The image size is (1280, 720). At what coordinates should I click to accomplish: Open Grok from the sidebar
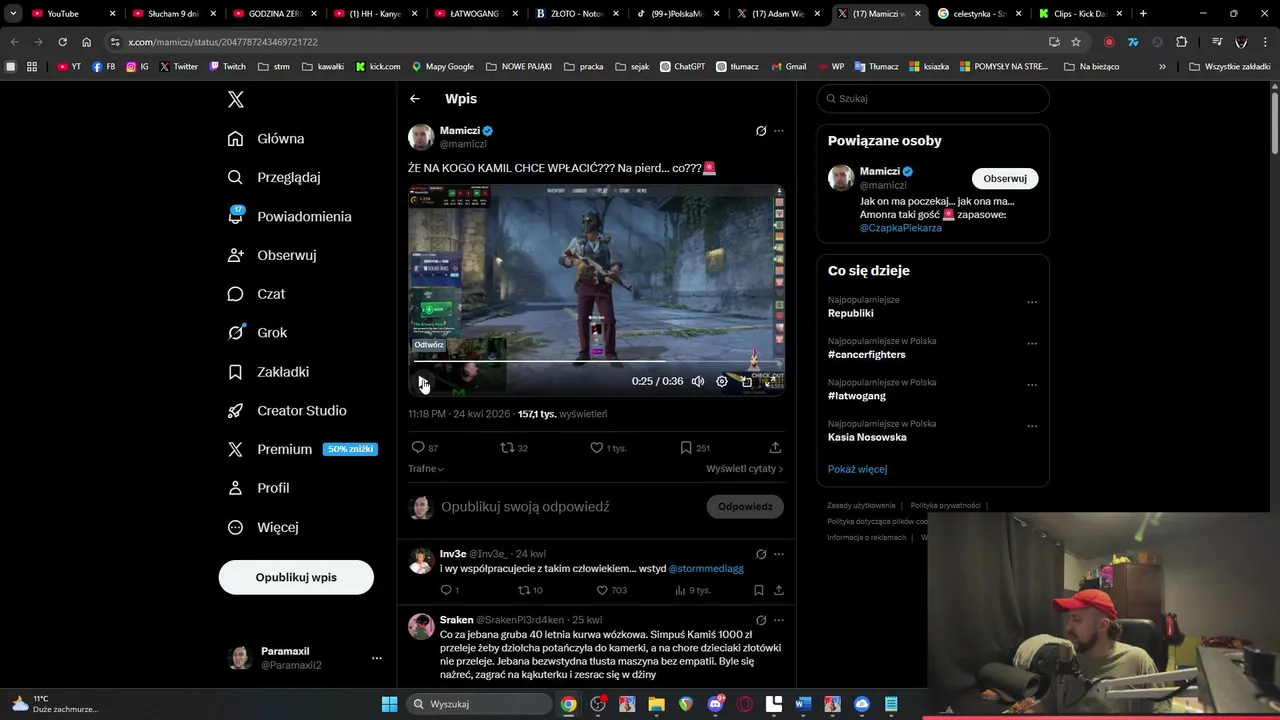point(257,333)
